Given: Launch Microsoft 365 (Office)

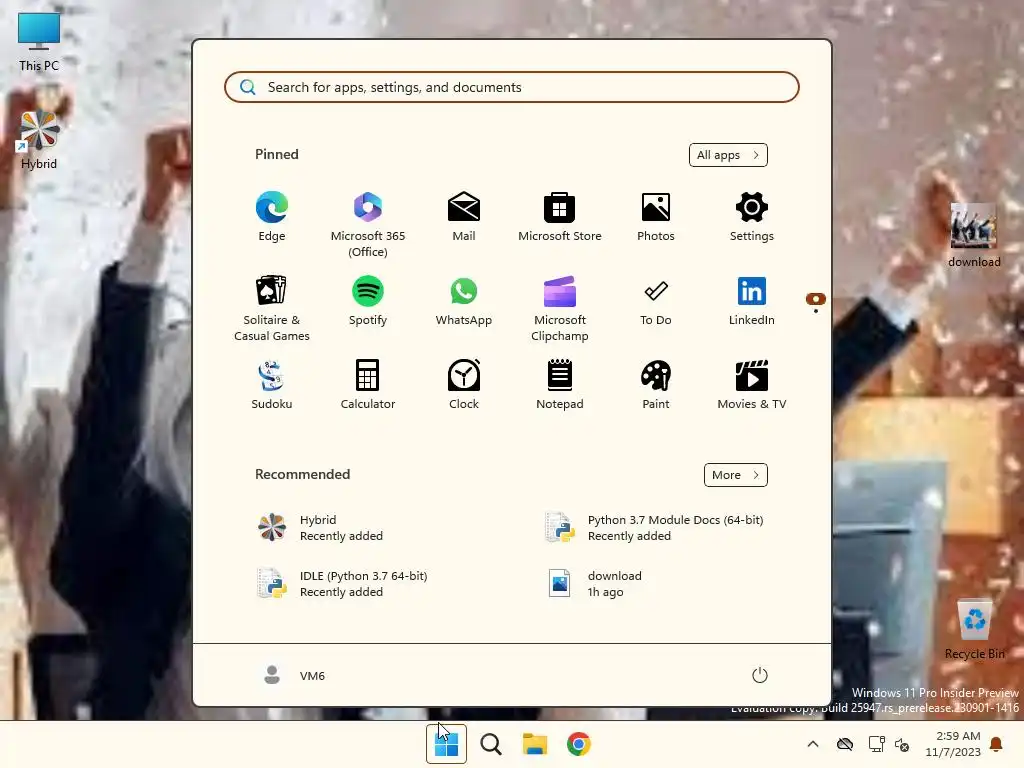Looking at the screenshot, I should point(368,225).
